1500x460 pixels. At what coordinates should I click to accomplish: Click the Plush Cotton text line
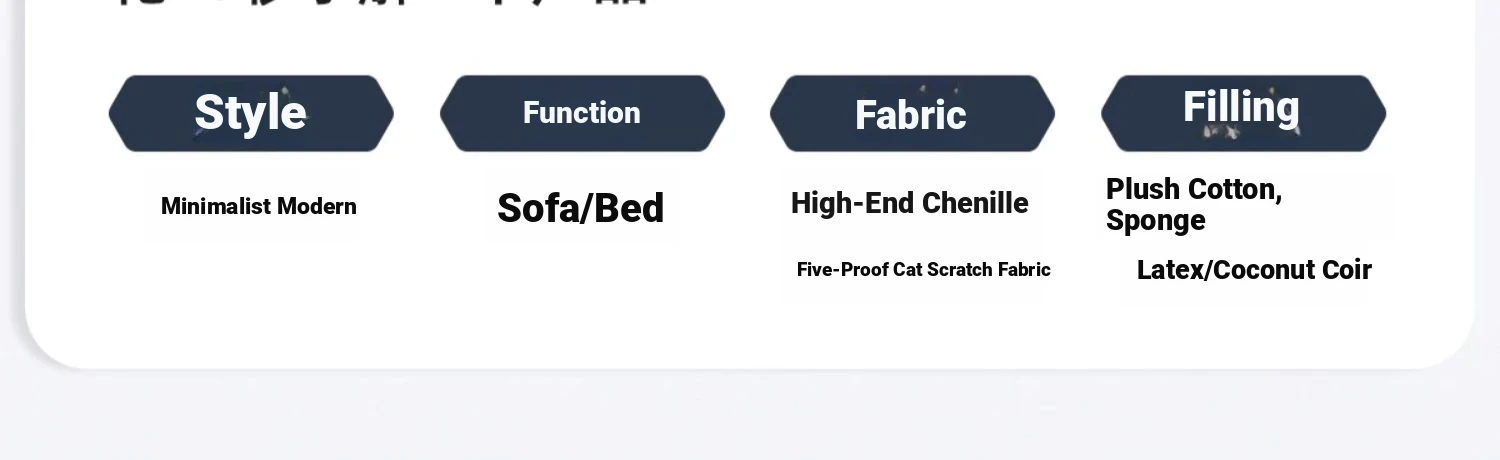click(1194, 189)
